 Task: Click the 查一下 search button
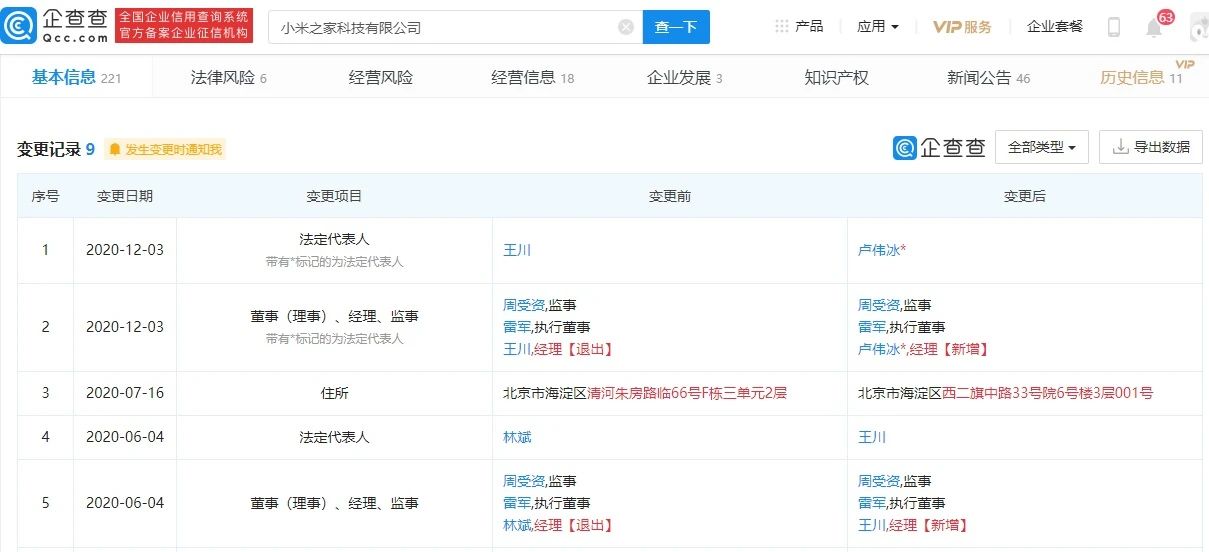(x=676, y=27)
